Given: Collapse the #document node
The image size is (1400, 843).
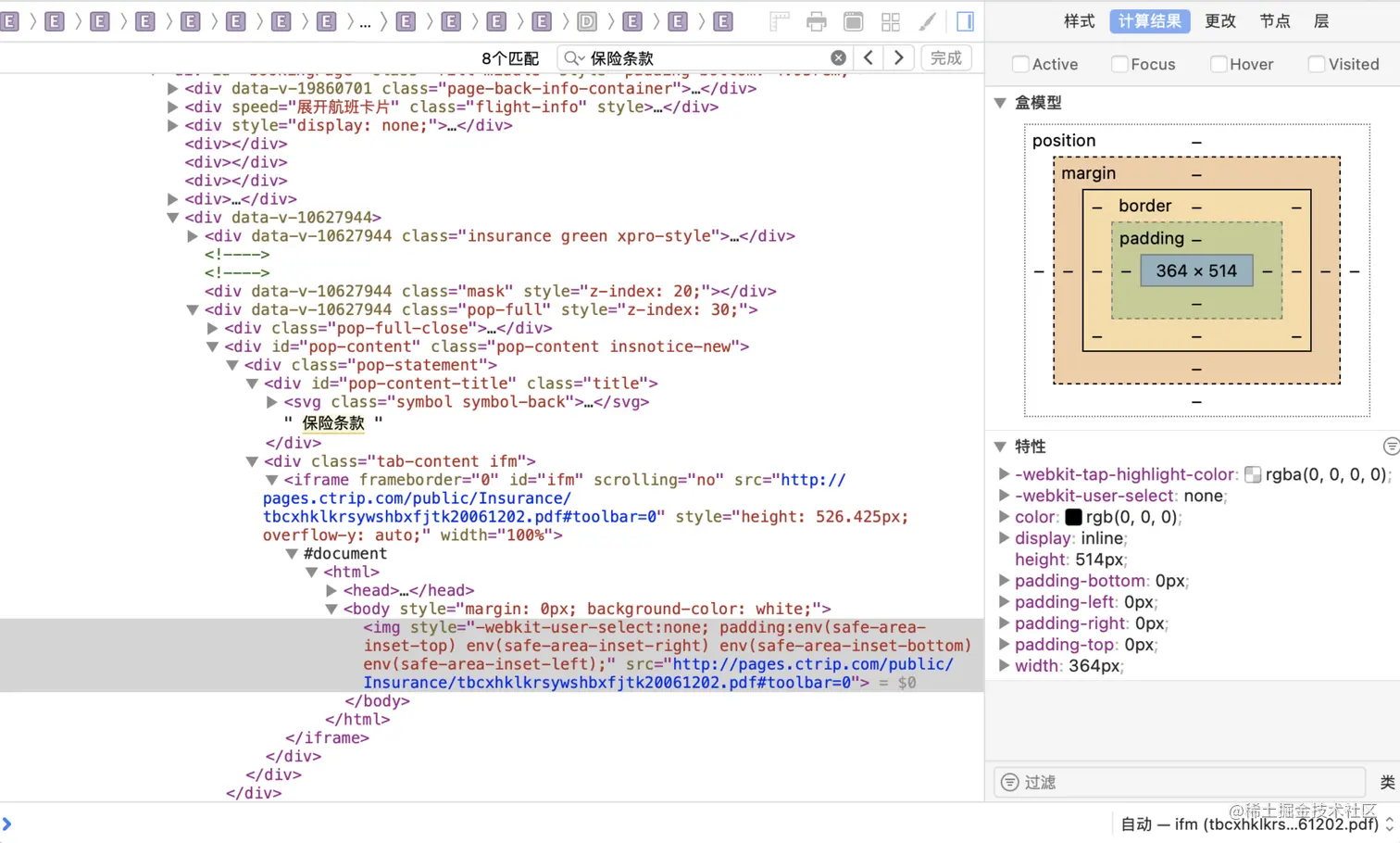Looking at the screenshot, I should tap(292, 554).
